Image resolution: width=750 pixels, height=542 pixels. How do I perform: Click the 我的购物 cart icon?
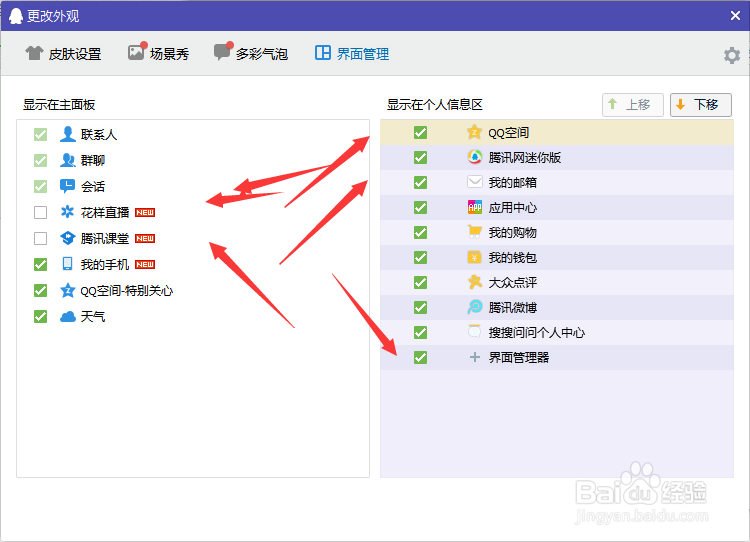[x=474, y=232]
